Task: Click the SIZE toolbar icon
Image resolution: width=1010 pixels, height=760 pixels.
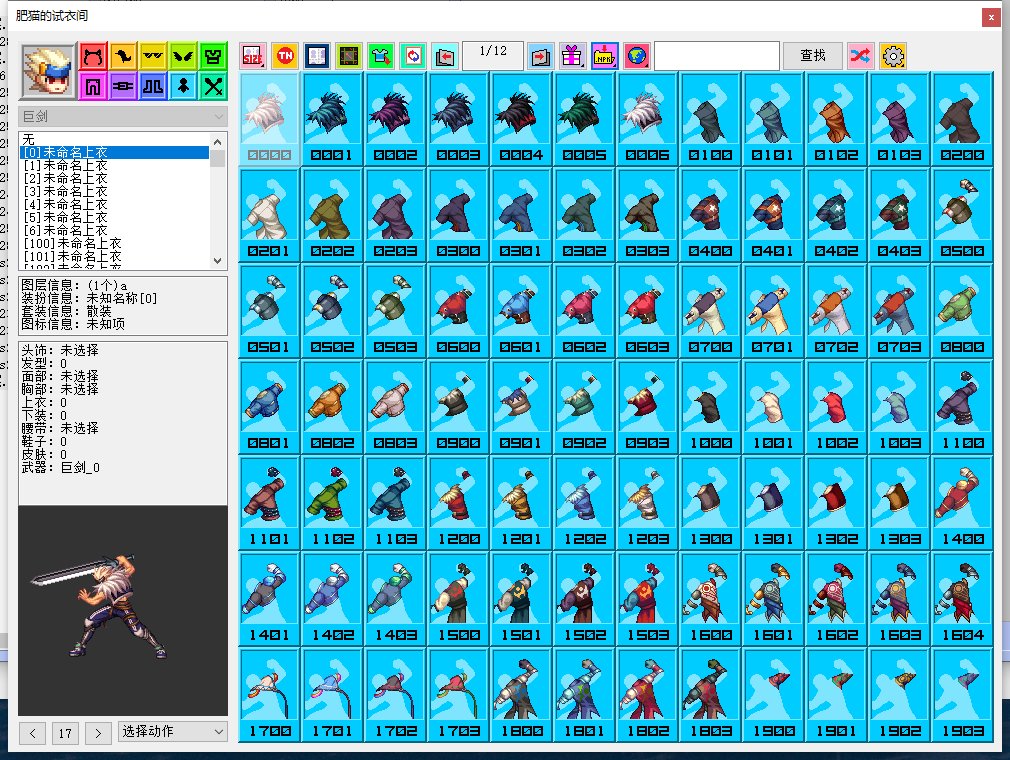Action: 253,56
